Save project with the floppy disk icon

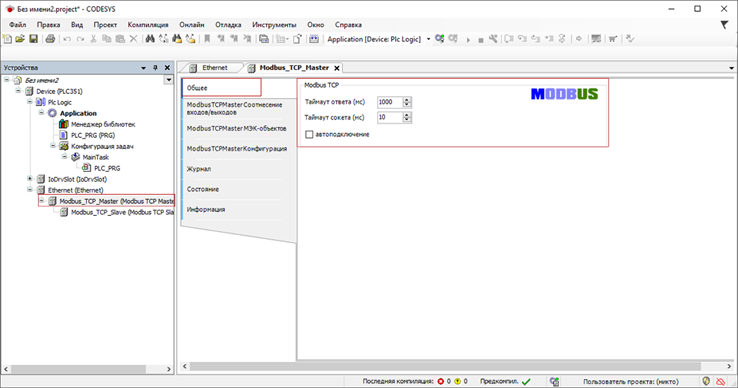pyautogui.click(x=33, y=39)
